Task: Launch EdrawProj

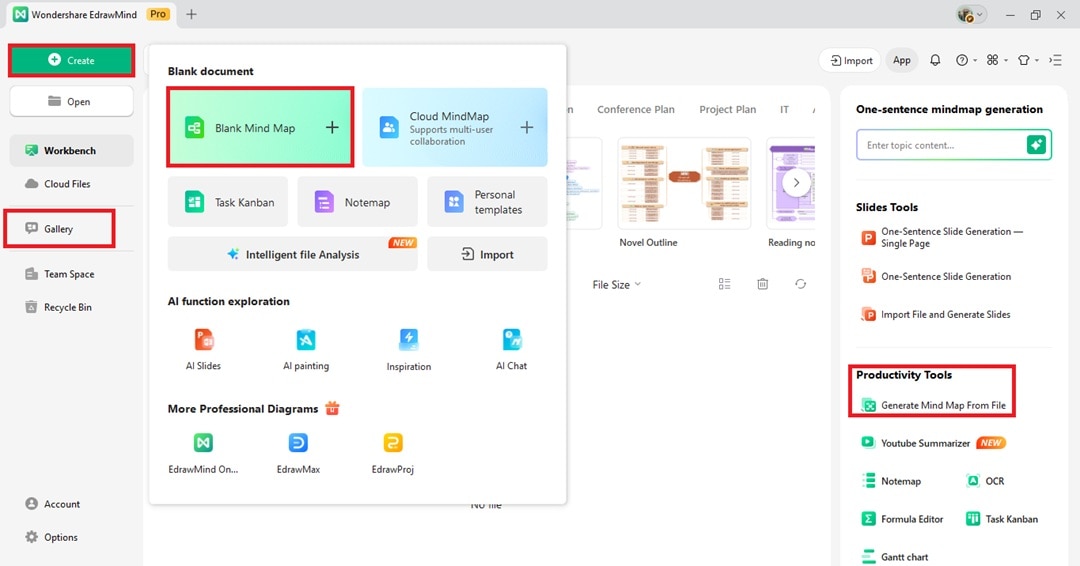Action: coord(393,452)
